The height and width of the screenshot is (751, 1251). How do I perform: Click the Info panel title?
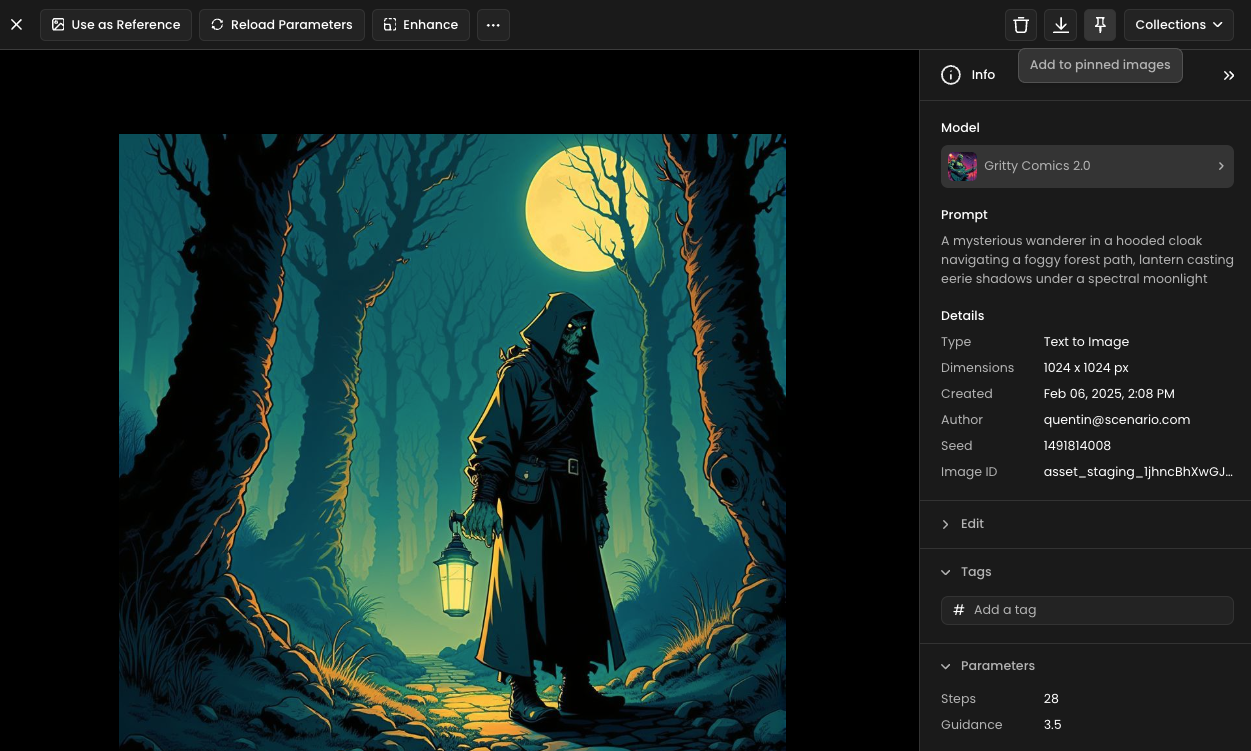(983, 75)
